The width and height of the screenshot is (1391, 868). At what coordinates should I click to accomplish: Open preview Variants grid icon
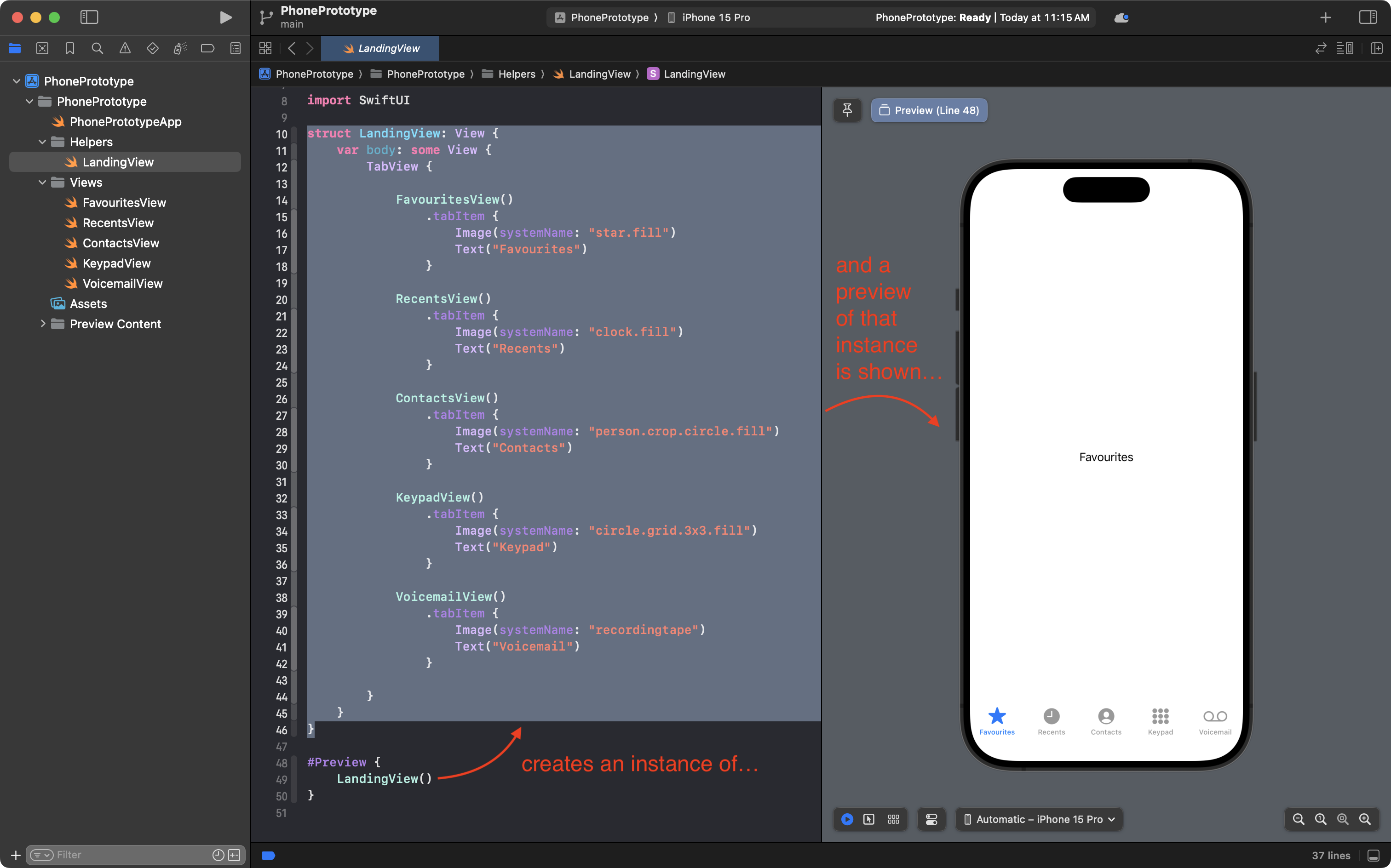point(893,819)
